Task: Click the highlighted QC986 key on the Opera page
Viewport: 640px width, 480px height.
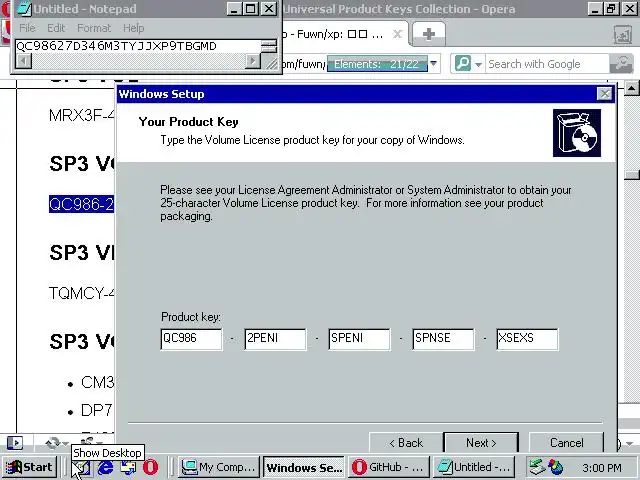Action: [x=81, y=204]
